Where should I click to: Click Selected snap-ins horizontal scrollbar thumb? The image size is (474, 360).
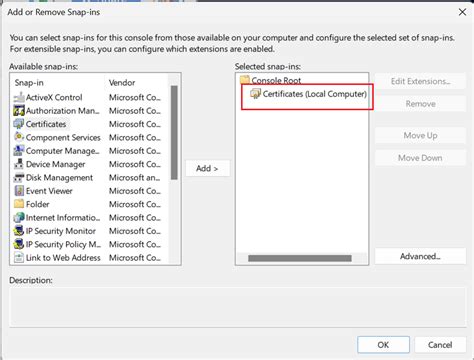click(300, 258)
